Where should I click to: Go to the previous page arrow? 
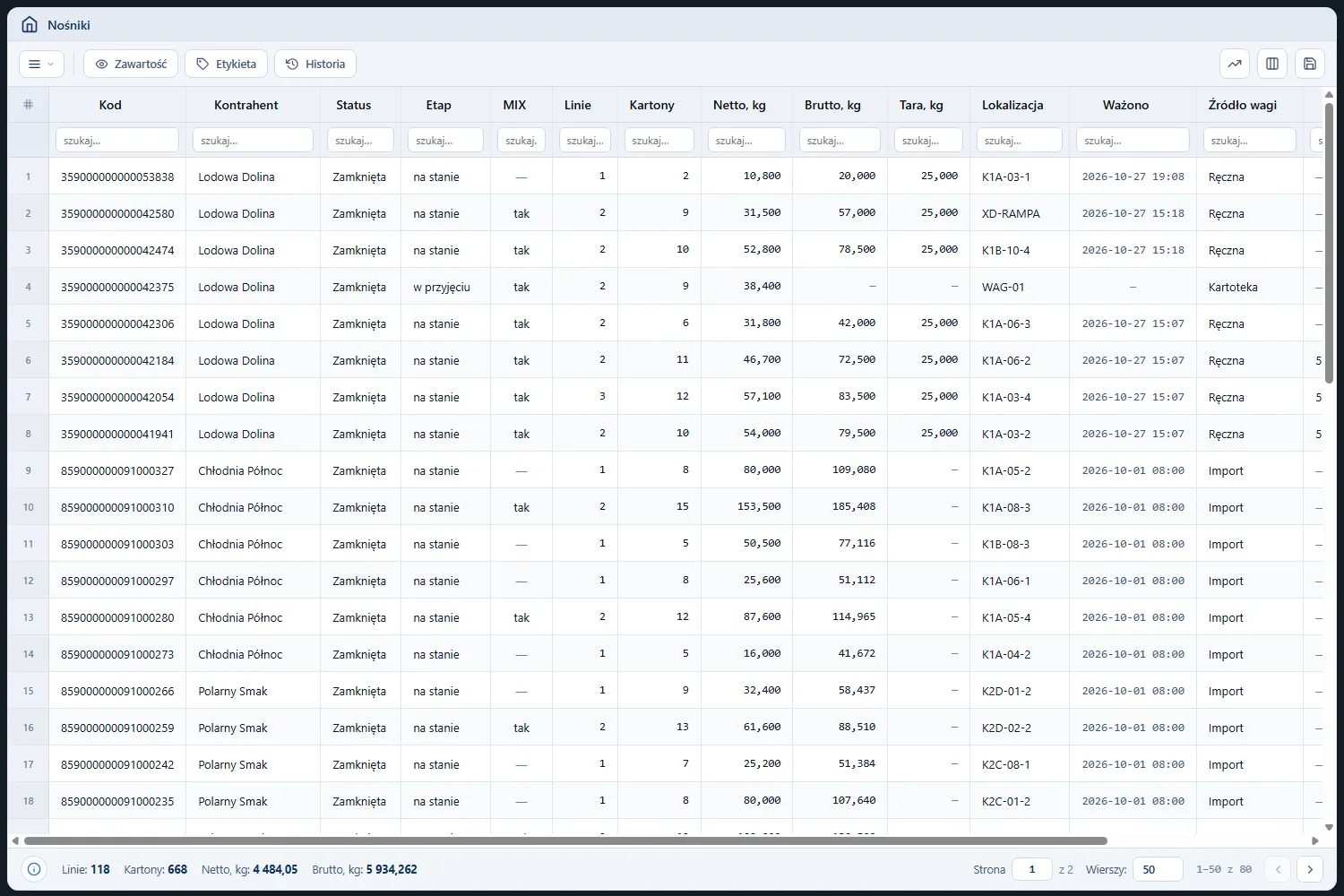click(x=1279, y=869)
